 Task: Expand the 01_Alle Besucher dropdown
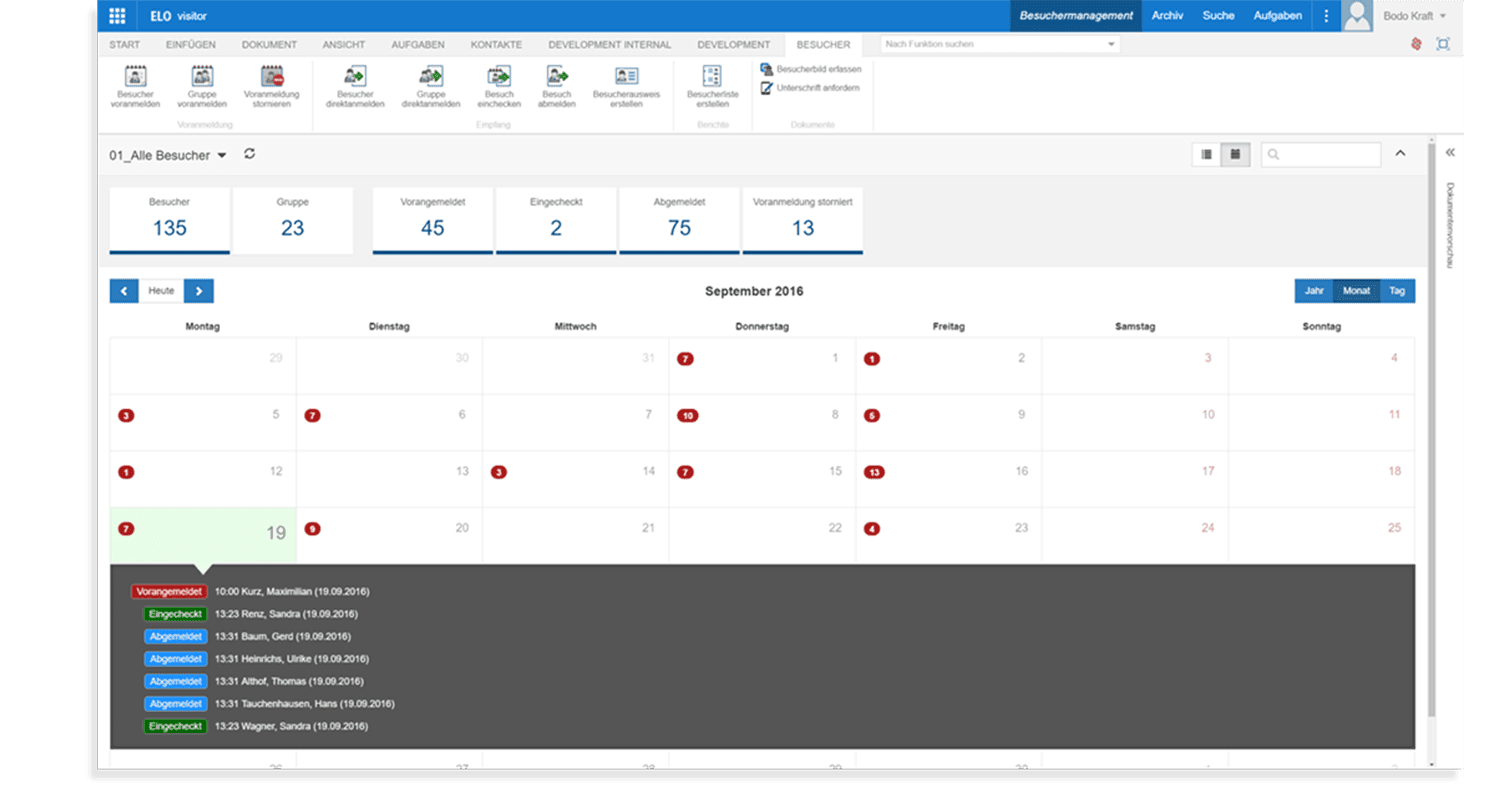[222, 156]
